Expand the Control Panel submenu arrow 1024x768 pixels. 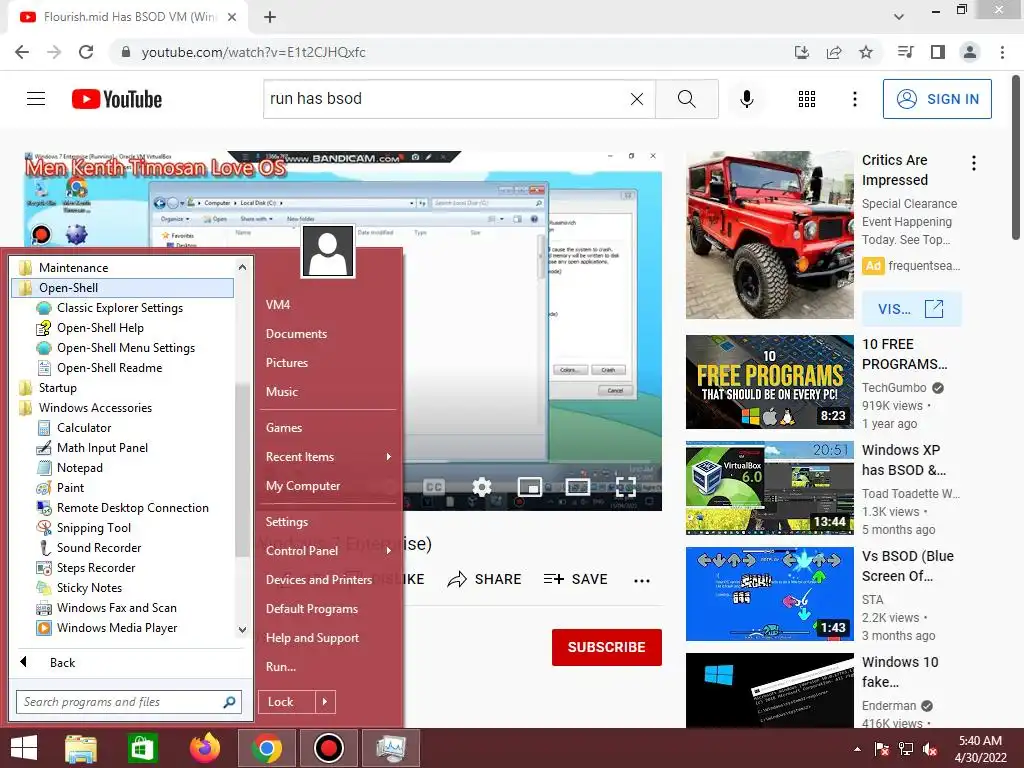tap(389, 551)
